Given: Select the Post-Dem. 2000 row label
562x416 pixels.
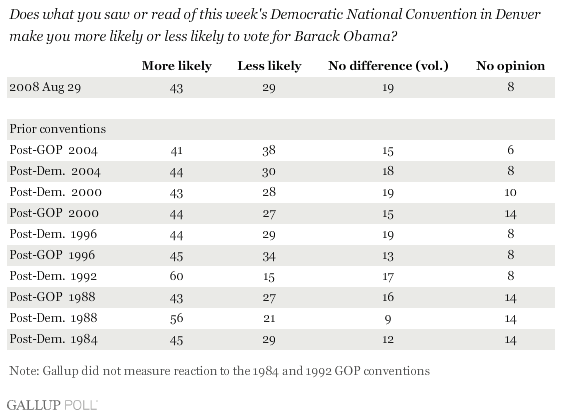Looking at the screenshot, I should [x=56, y=192].
